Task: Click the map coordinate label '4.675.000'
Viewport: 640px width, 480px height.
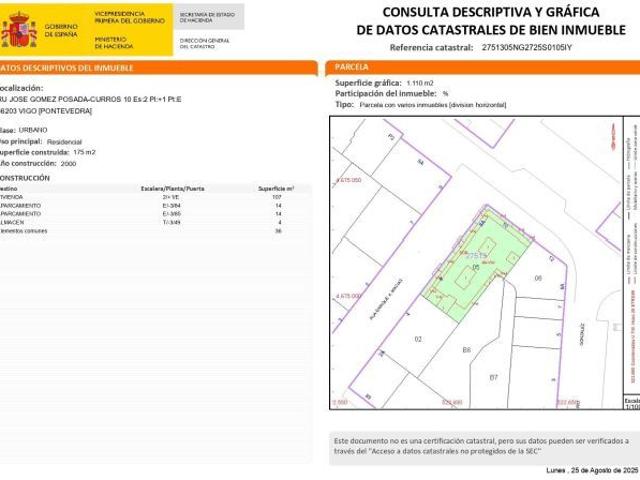Action: 349,296
